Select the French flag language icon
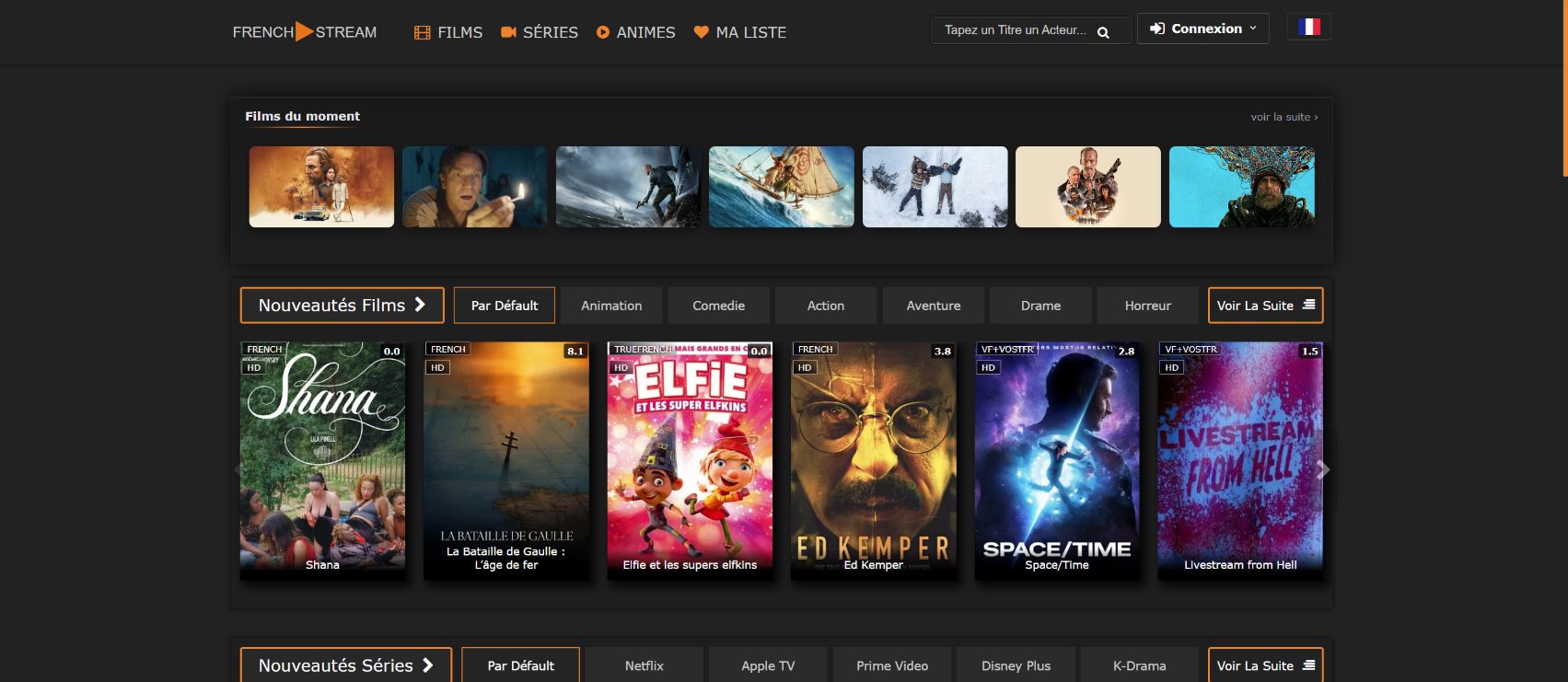1568x682 pixels. [x=1308, y=27]
